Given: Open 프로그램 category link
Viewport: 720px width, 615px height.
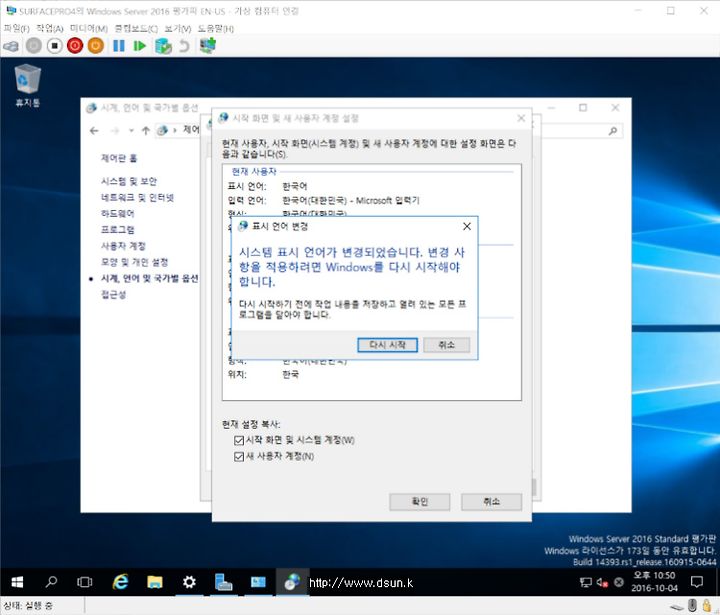Looking at the screenshot, I should tap(118, 230).
